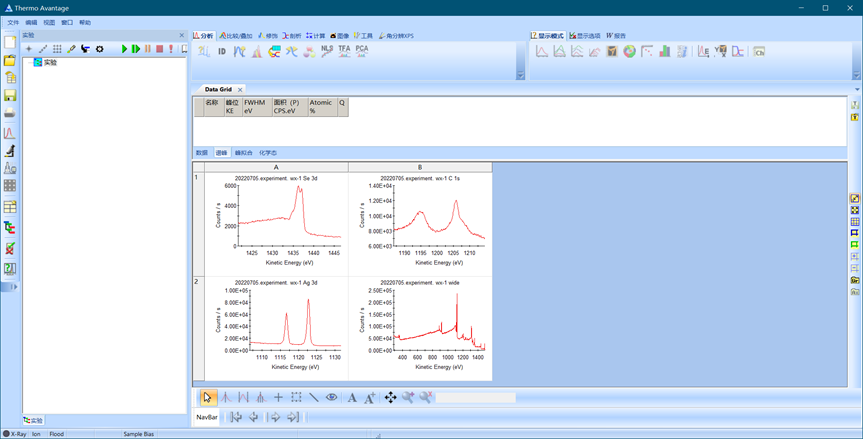The height and width of the screenshot is (439, 863).
Task: Click the PCA analysis icon
Action: click(361, 50)
